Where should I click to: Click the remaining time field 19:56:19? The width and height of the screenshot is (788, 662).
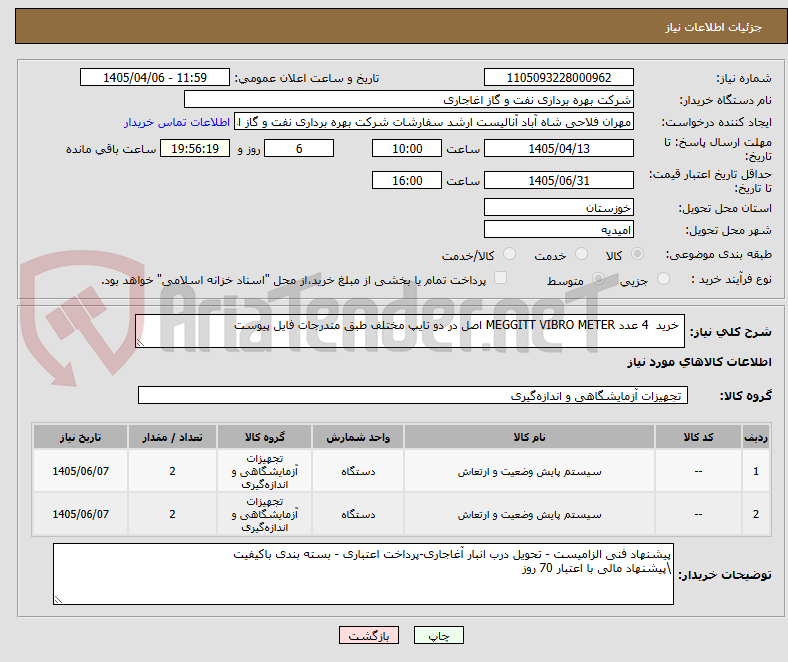[x=195, y=148]
